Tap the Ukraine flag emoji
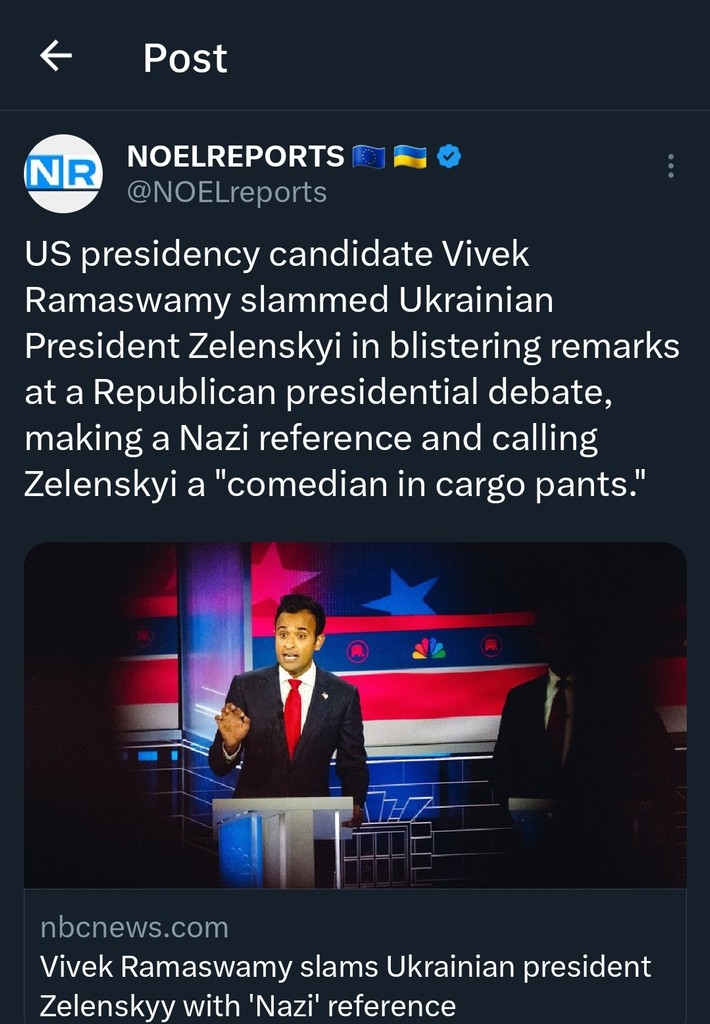The height and width of the screenshot is (1024, 710). tap(410, 157)
